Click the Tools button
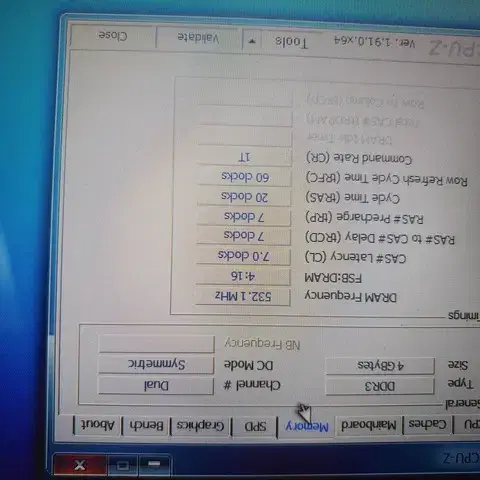 point(291,41)
